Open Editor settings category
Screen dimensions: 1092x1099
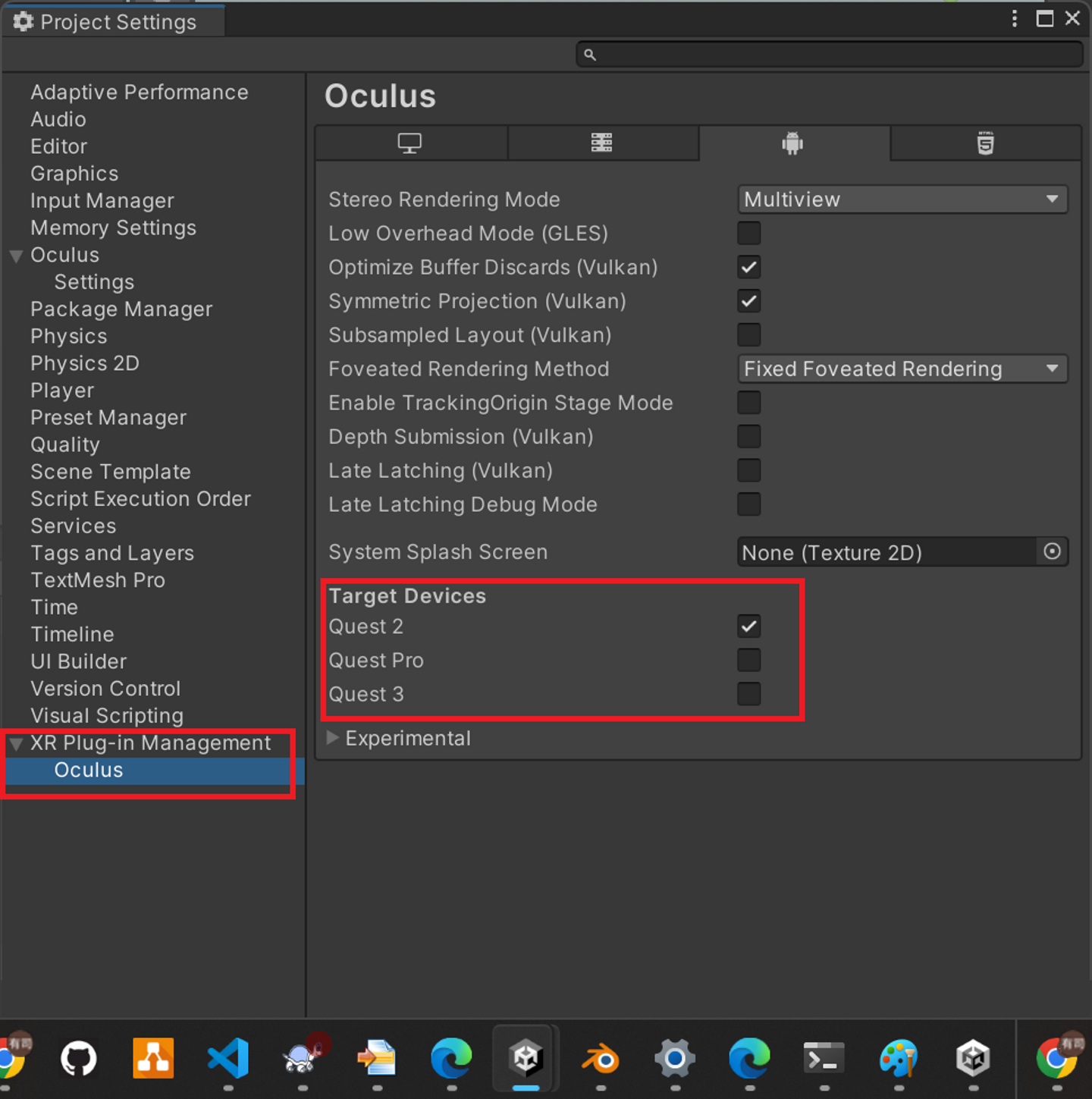59,146
